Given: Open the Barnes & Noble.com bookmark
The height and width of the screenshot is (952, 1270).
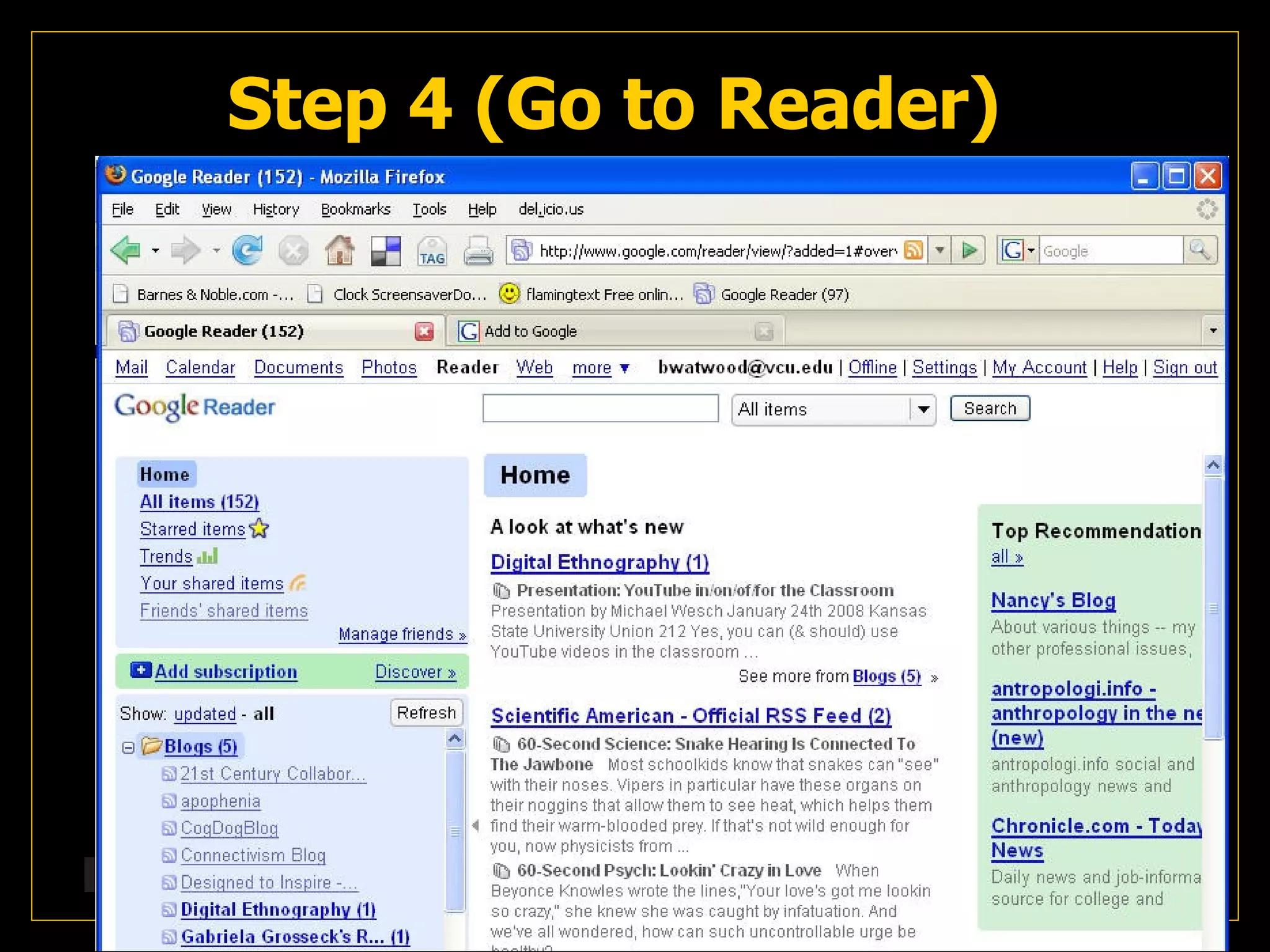Looking at the screenshot, I should point(203,294).
